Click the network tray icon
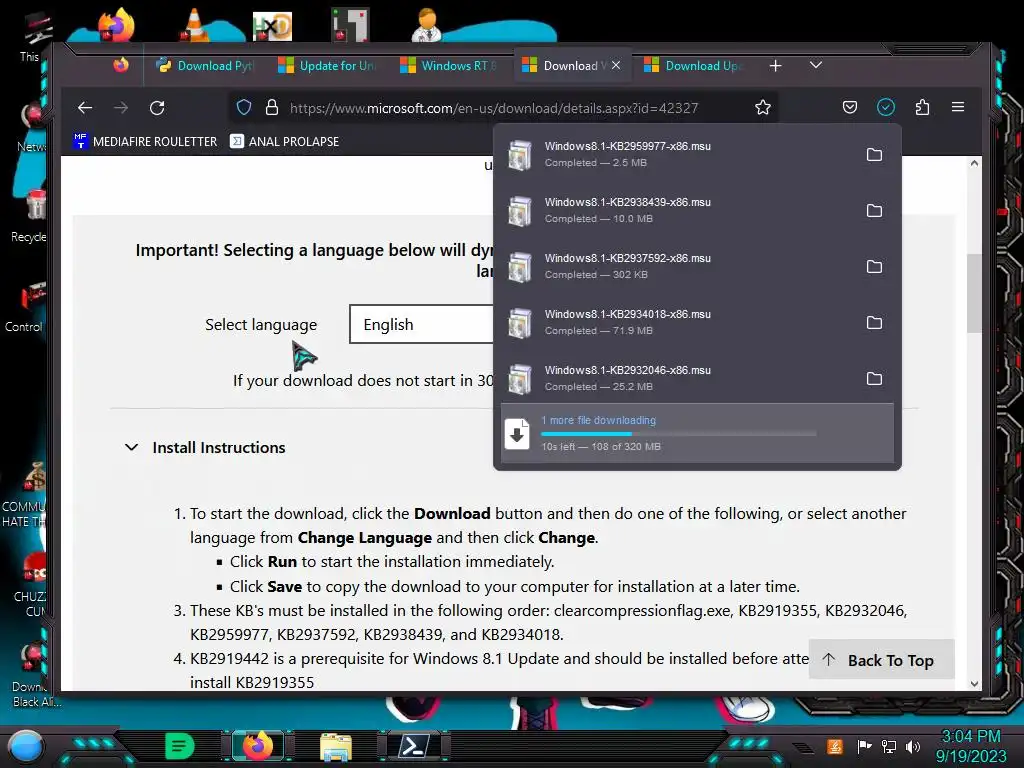Image resolution: width=1024 pixels, height=768 pixels. [888, 746]
